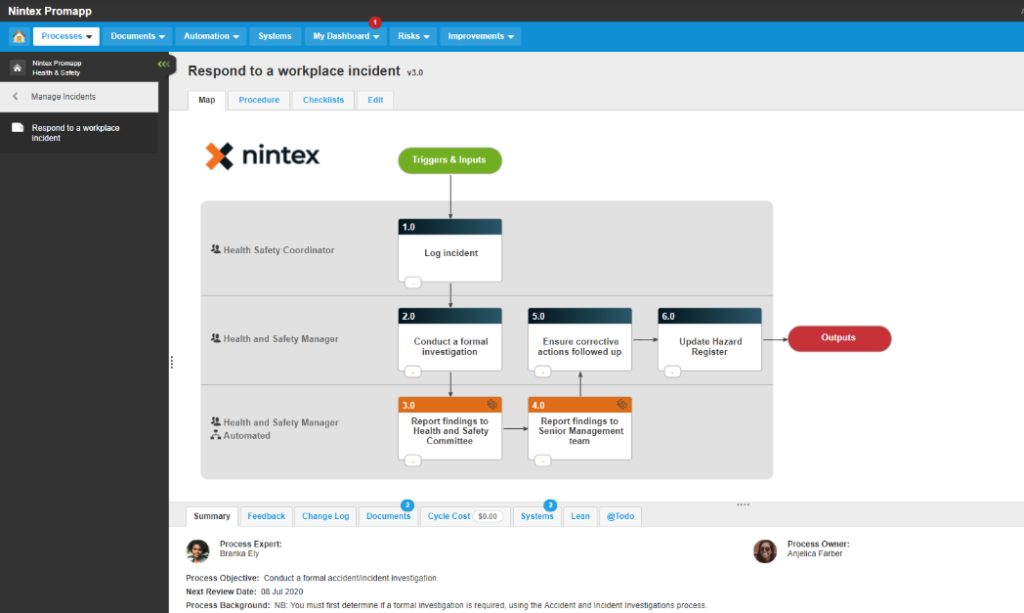1024x613 pixels.
Task: Open the Change Log tab
Action: pyautogui.click(x=326, y=516)
